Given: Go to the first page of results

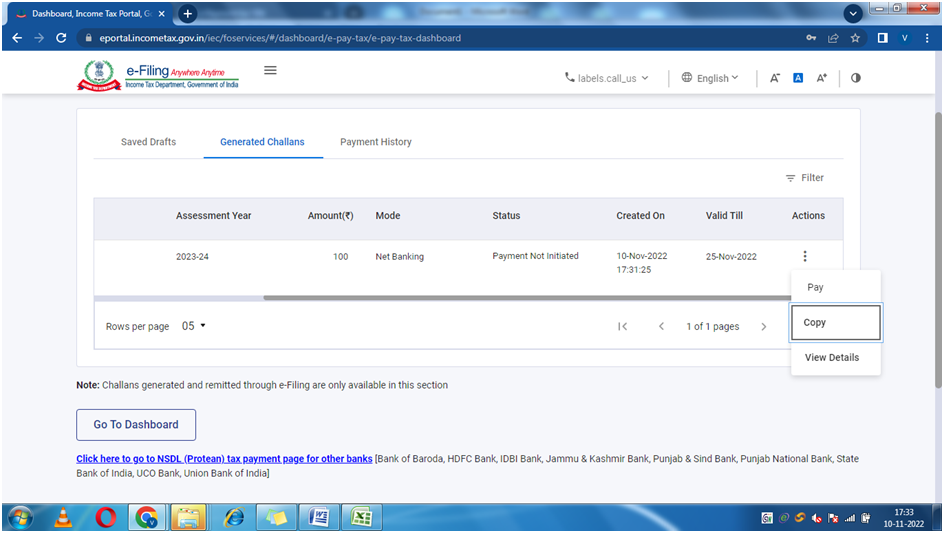Looking at the screenshot, I should click(622, 326).
